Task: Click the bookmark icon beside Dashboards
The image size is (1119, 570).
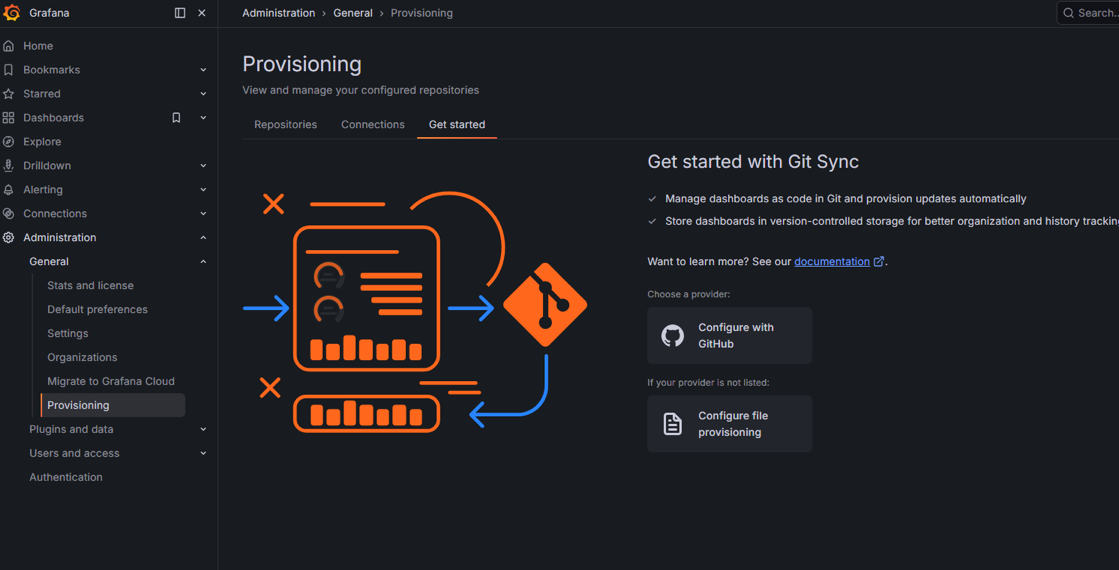Action: 176,118
